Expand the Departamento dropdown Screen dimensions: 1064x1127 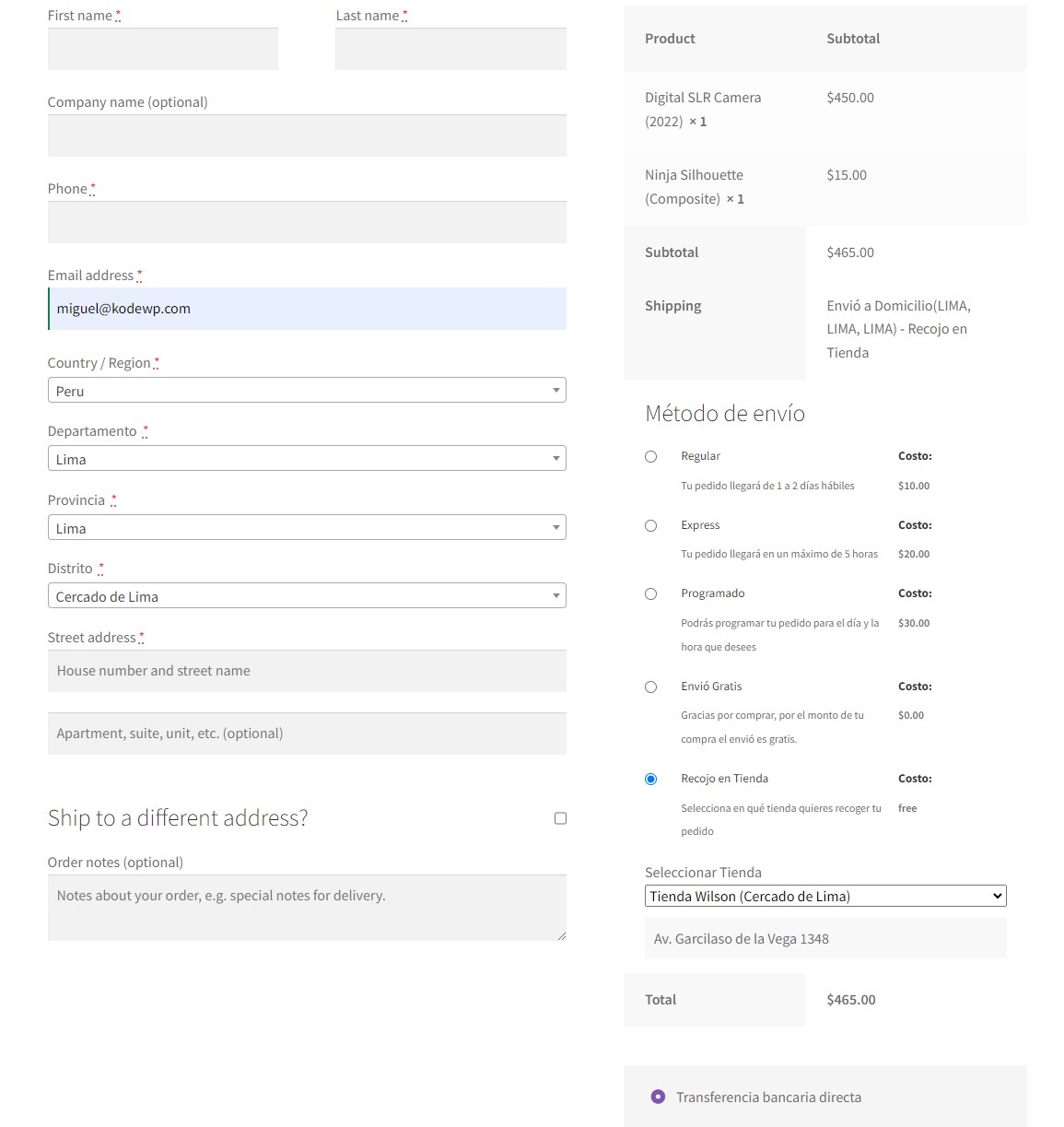pos(307,459)
